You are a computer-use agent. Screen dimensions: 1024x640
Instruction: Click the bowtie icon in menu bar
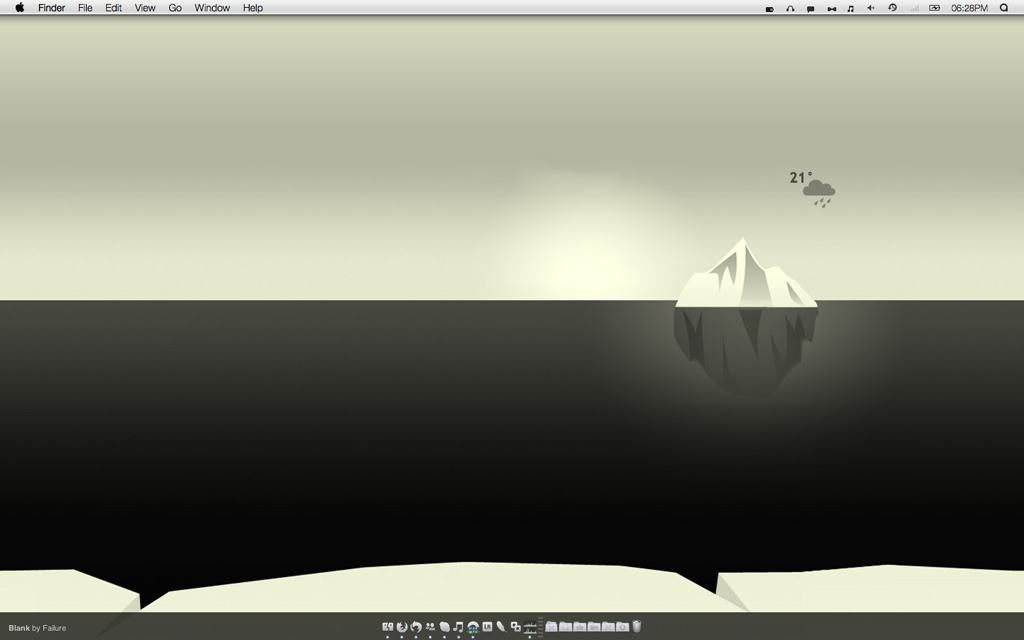coord(831,8)
